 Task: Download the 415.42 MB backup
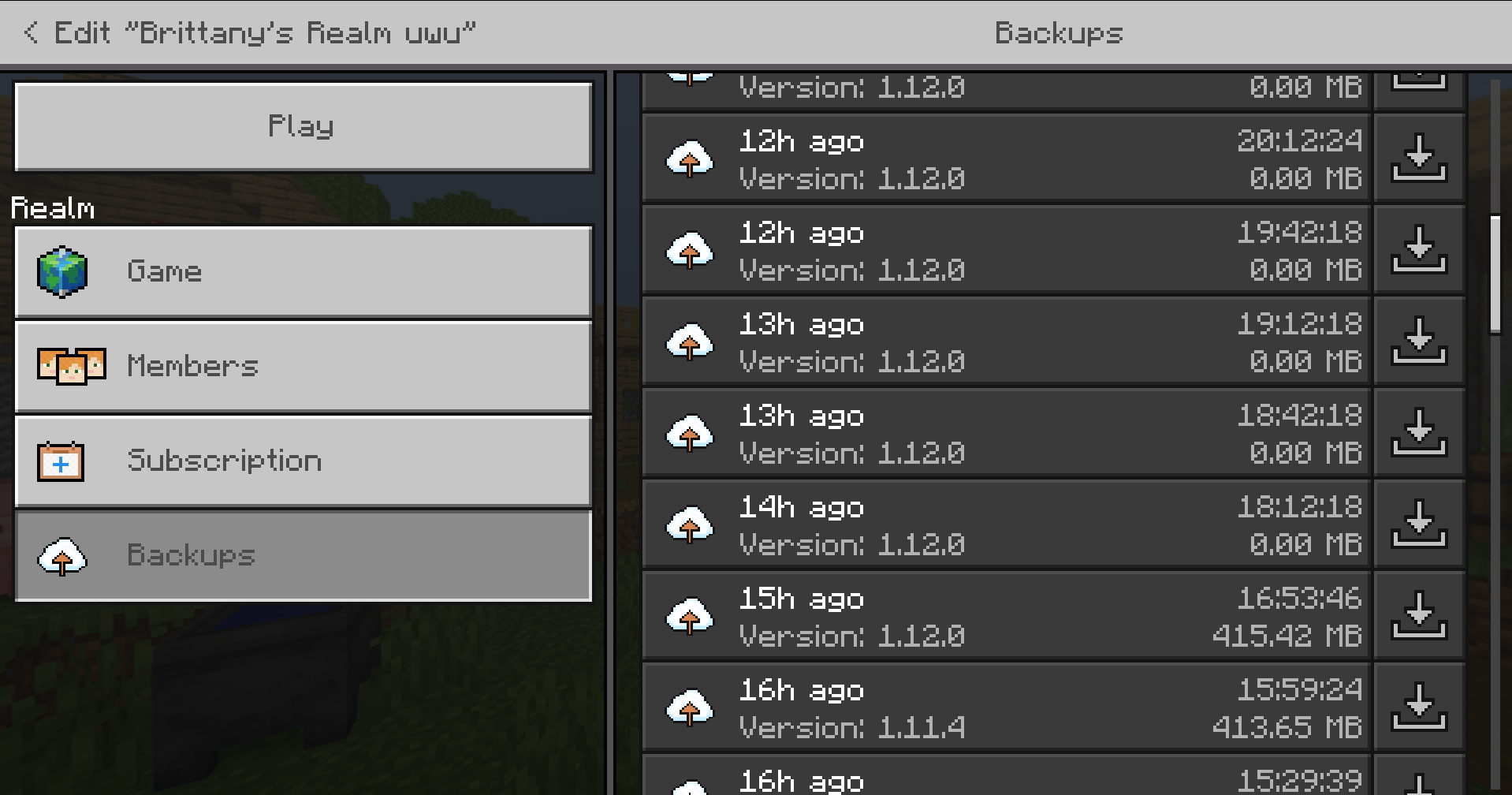pyautogui.click(x=1419, y=615)
